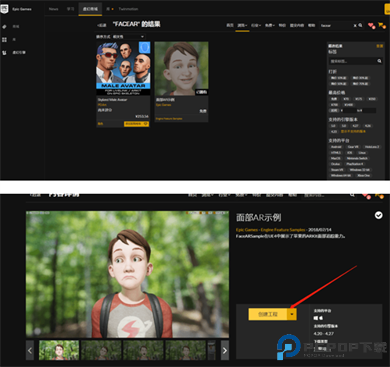The image size is (390, 367).
Task: Toggle the Gear VR platform chip
Action: point(353,147)
